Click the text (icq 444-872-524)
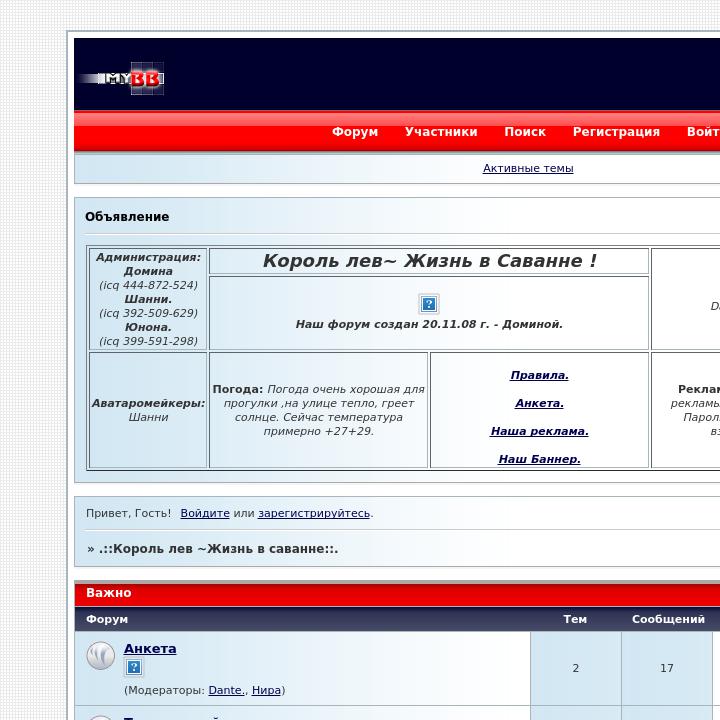 coord(148,285)
